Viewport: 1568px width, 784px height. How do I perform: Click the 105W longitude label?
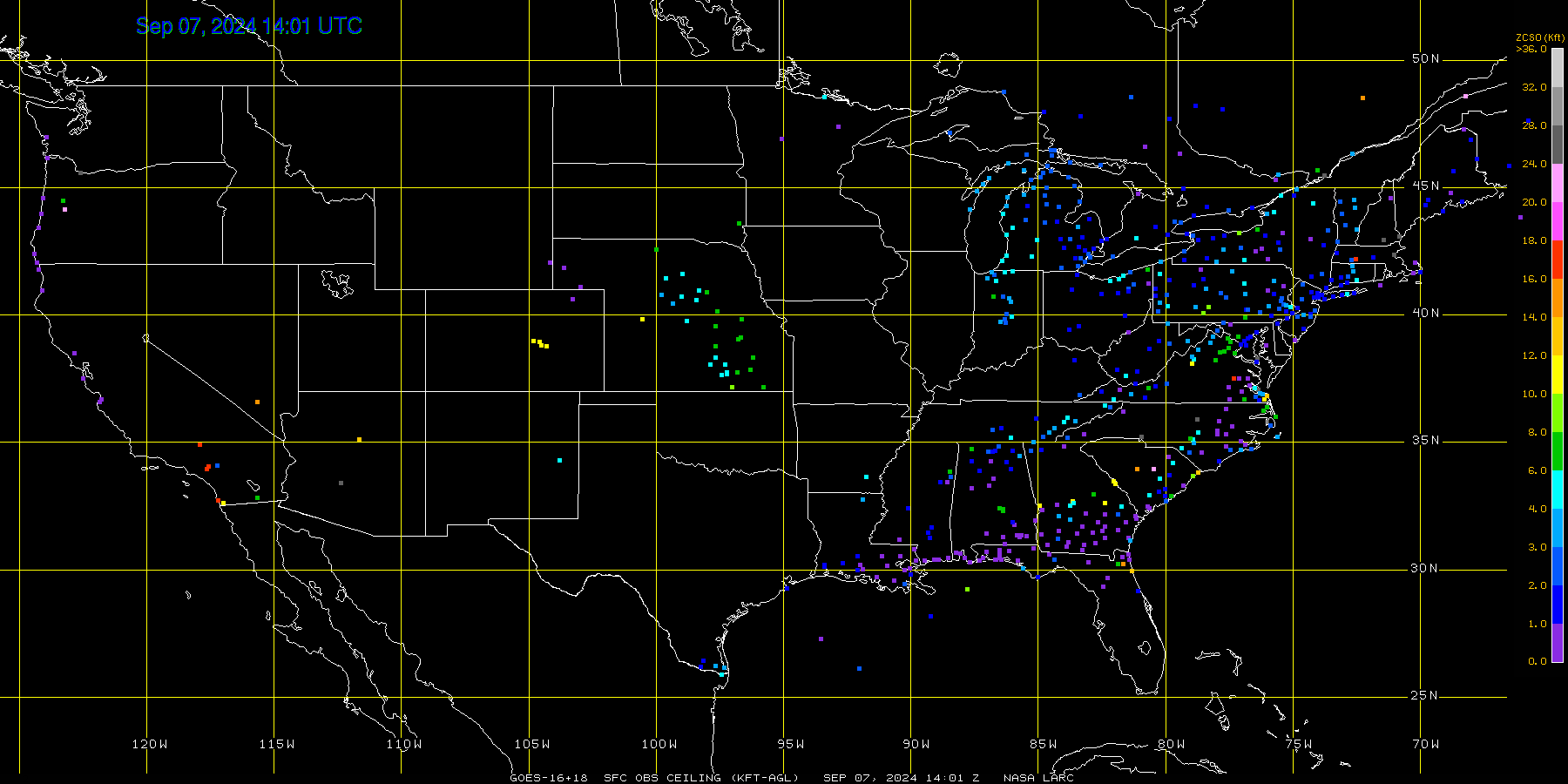[x=532, y=744]
